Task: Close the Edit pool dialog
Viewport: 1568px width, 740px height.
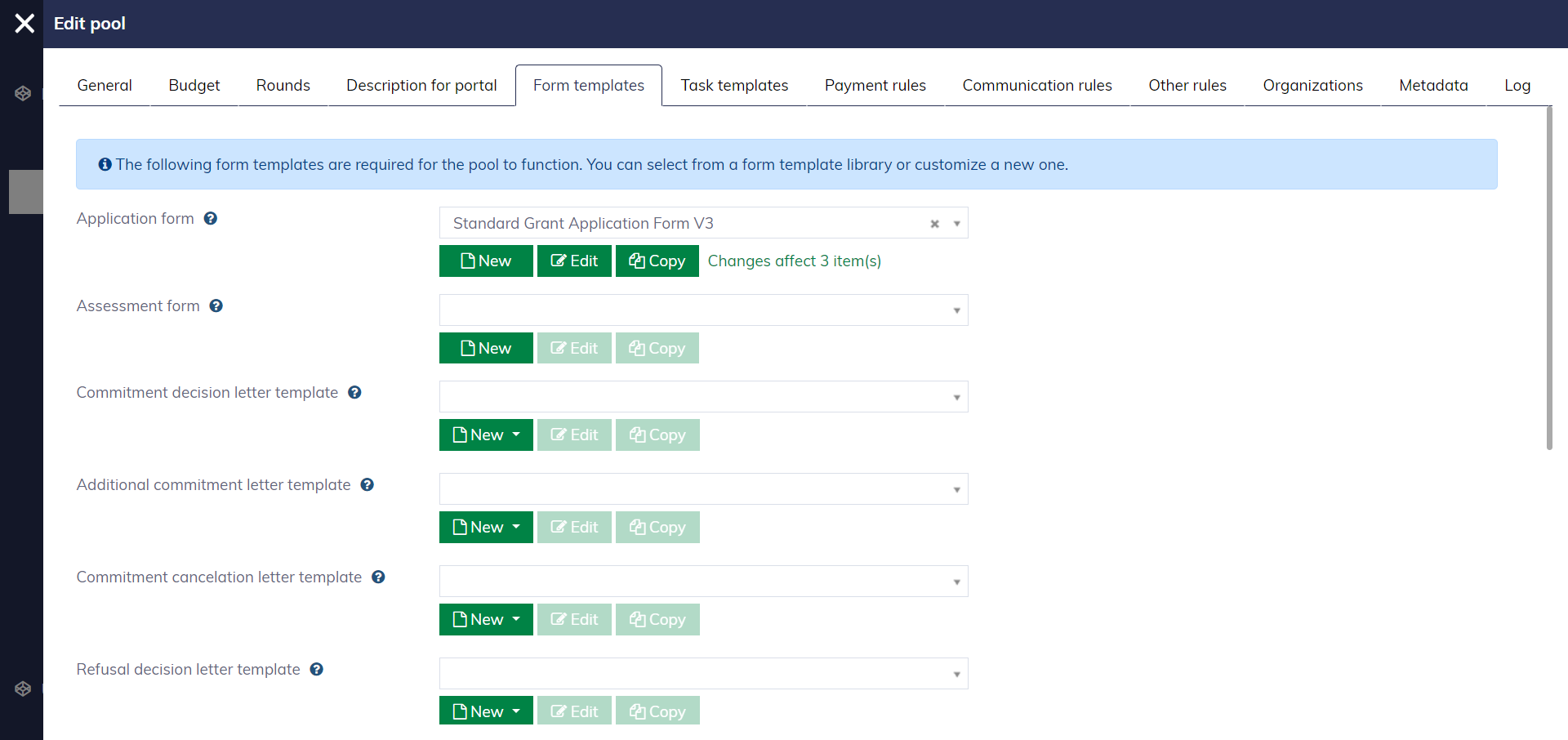Action: point(24,24)
